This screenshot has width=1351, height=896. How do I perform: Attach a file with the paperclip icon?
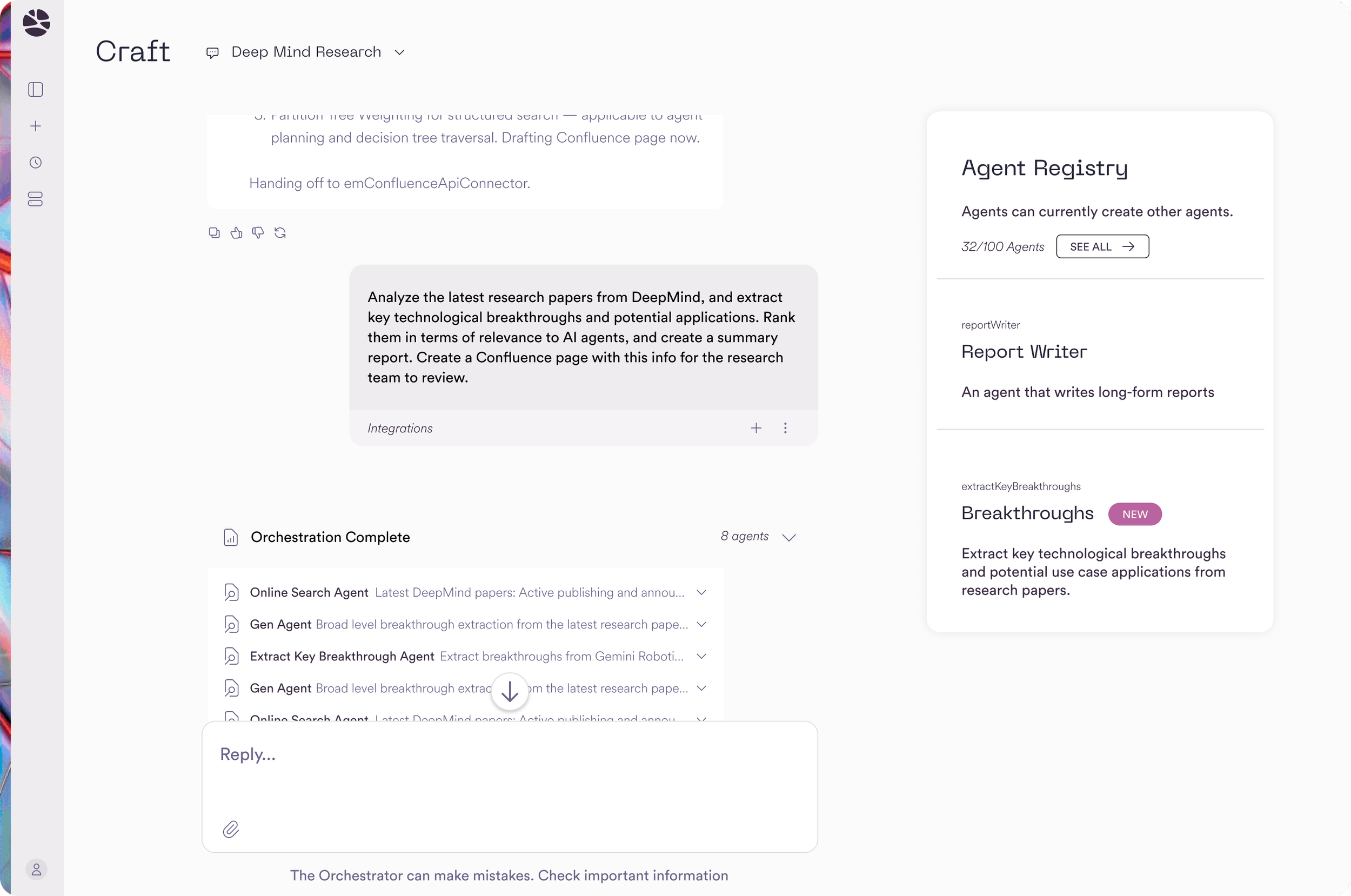pyautogui.click(x=231, y=829)
